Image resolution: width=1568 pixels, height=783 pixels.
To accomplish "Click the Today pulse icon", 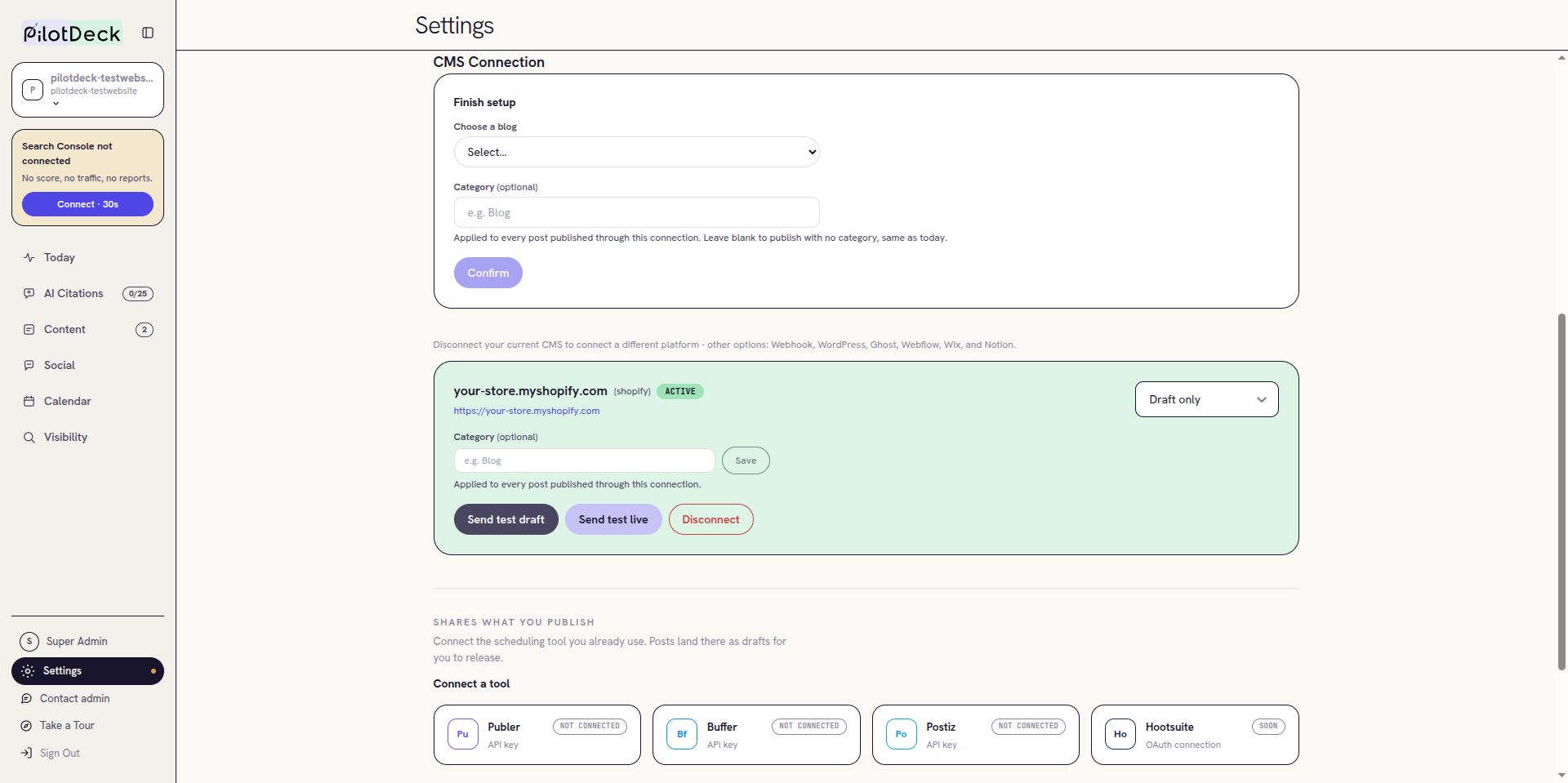I will 29,257.
